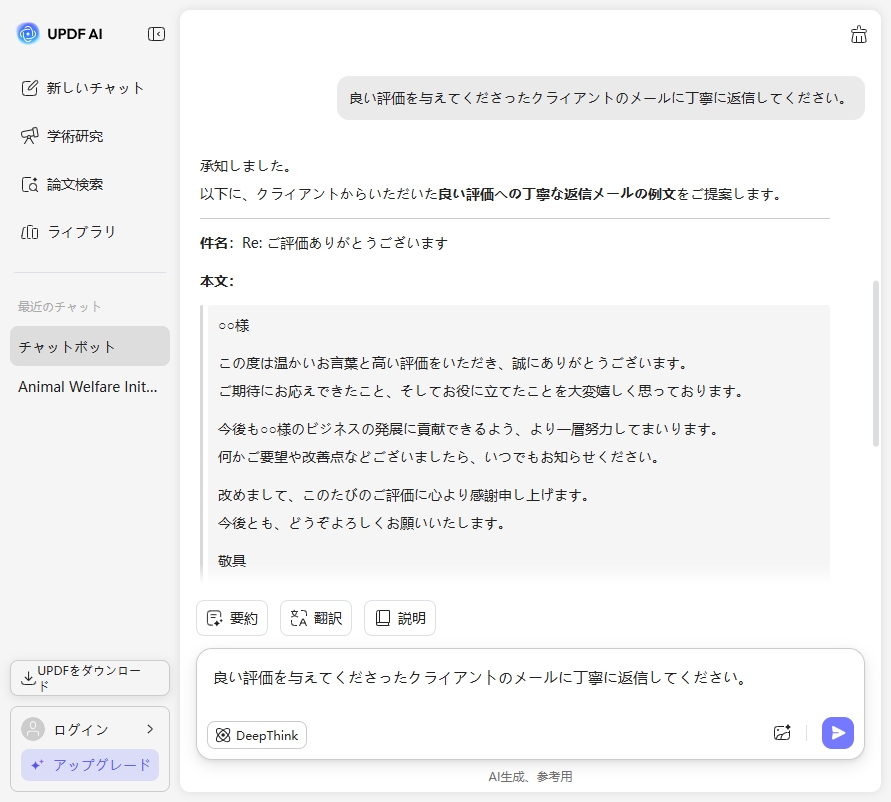Attach an image with the picture icon
Viewport: 891px width, 802px height.
pos(782,733)
